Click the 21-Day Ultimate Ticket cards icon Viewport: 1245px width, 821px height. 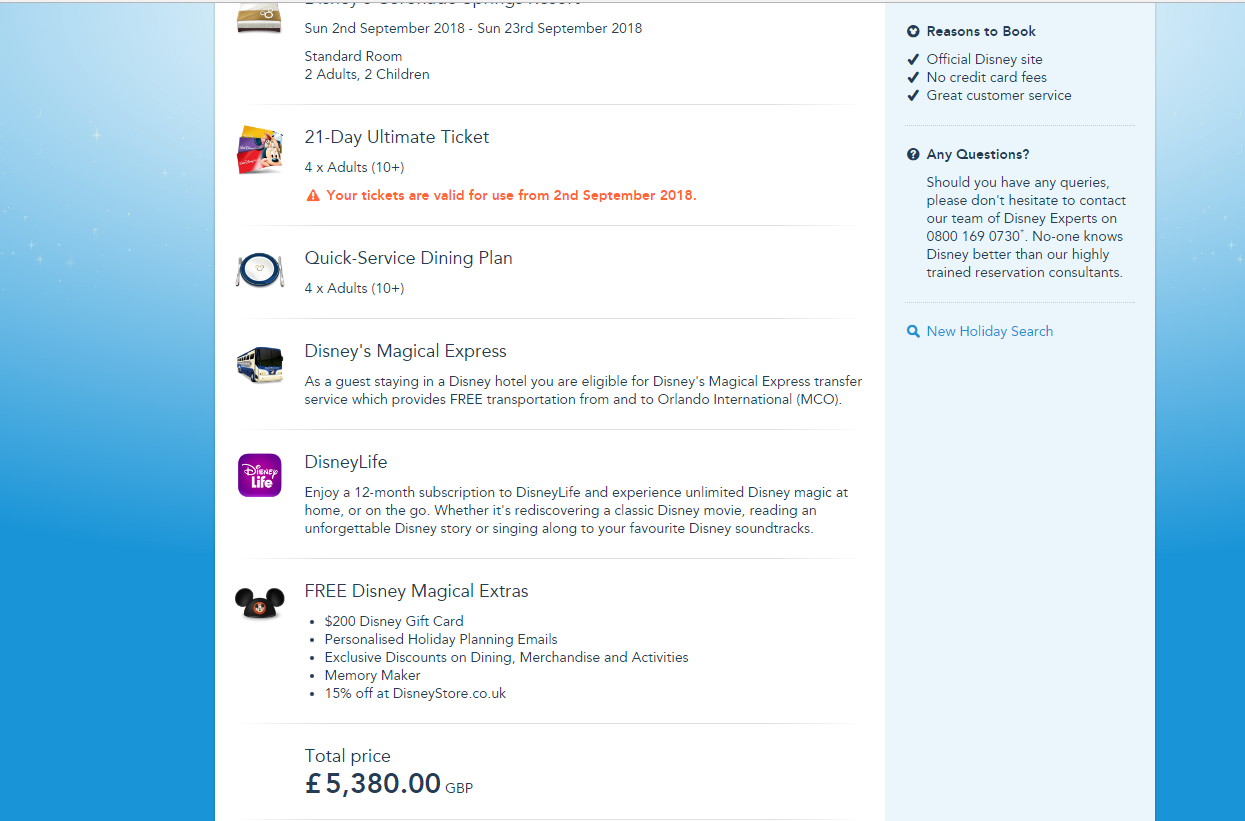pyautogui.click(x=259, y=150)
